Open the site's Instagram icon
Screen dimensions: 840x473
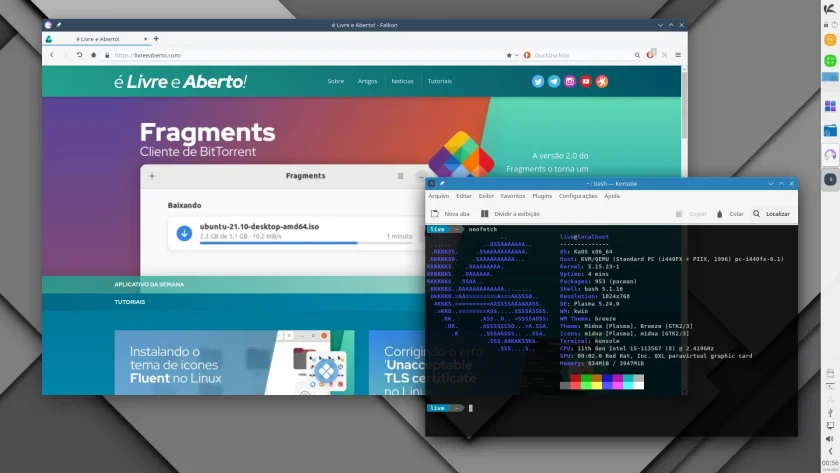[570, 81]
